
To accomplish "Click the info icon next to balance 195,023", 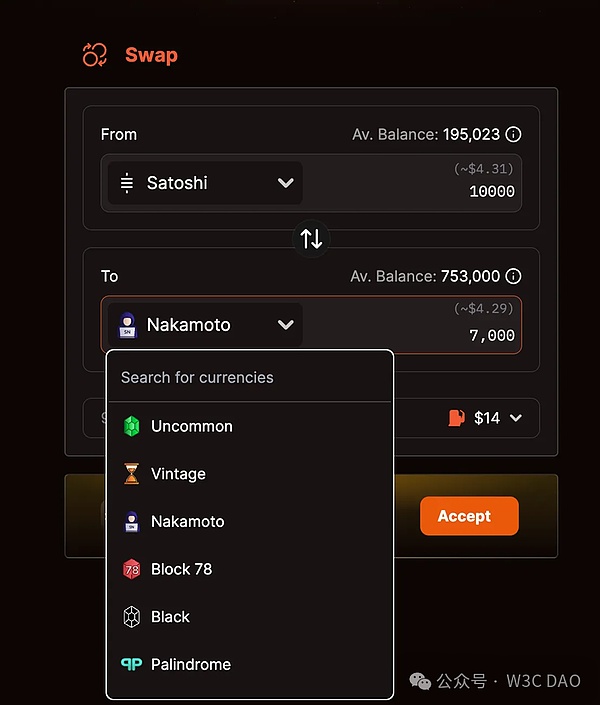I will click(514, 134).
